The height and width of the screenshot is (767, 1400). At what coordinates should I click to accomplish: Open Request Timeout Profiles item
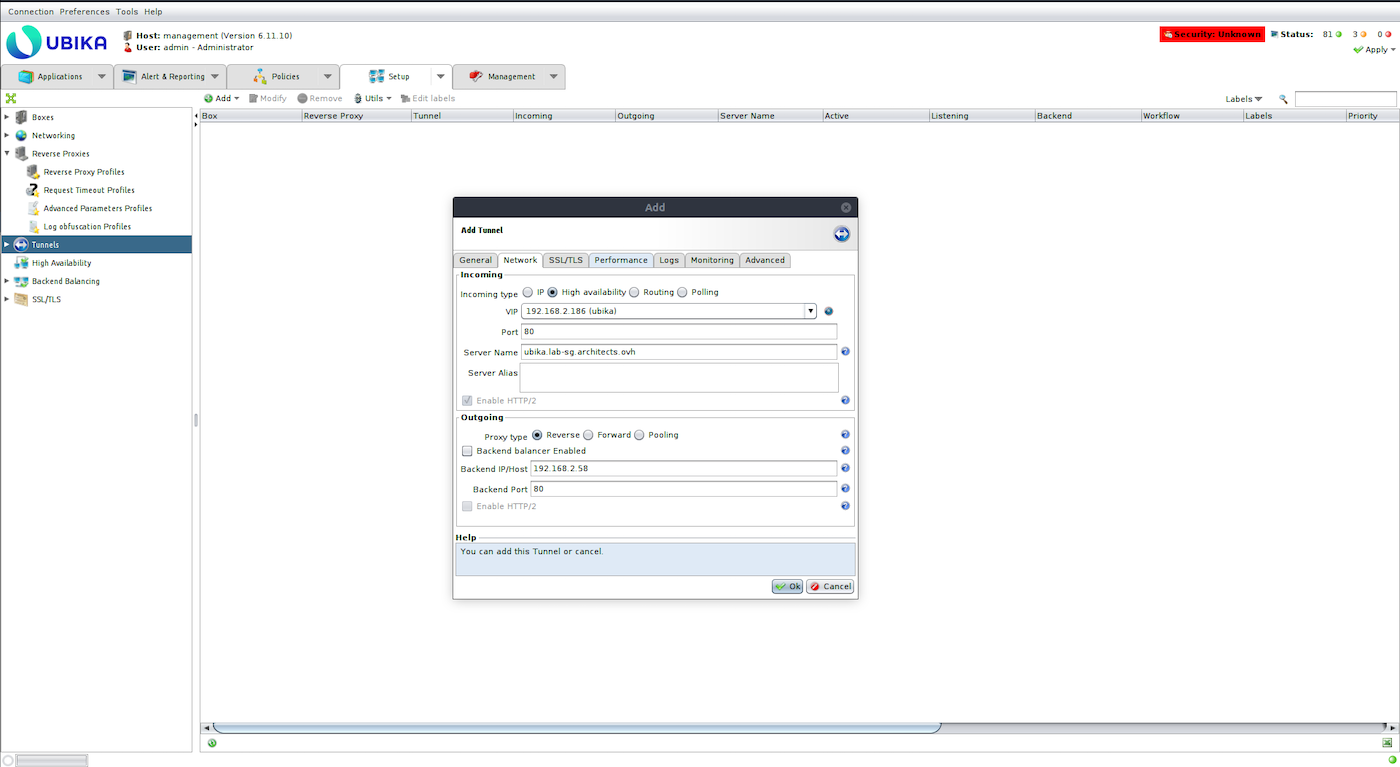point(89,190)
